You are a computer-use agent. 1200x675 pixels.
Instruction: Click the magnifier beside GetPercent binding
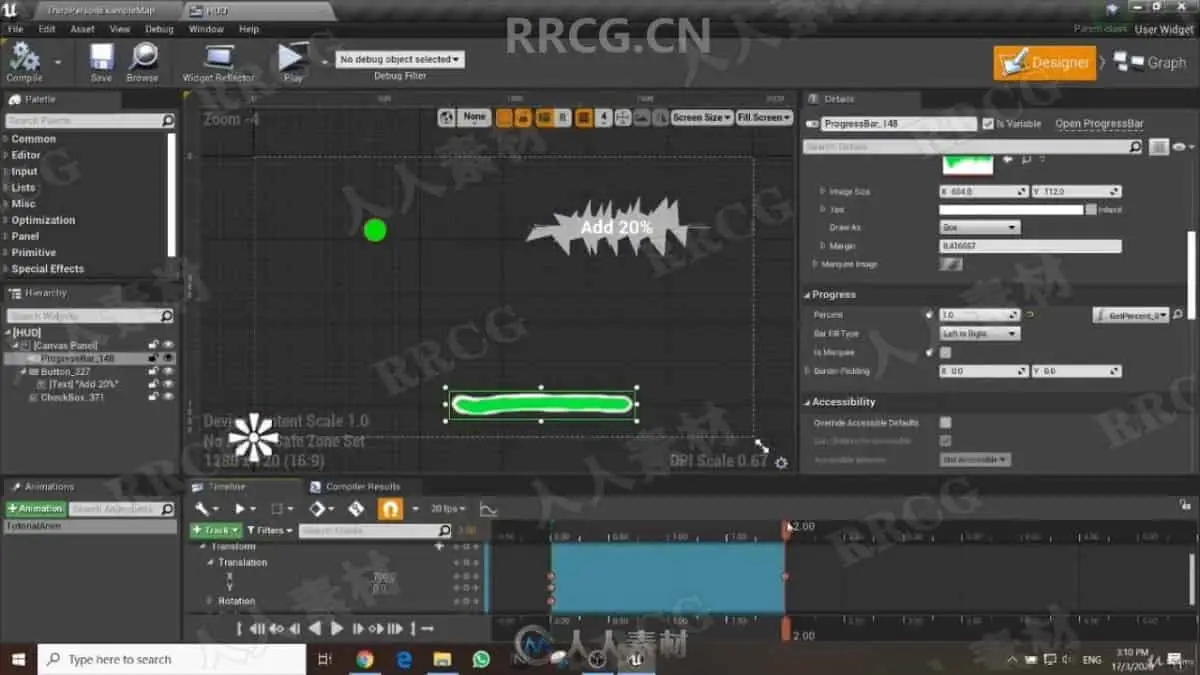[x=1178, y=315]
